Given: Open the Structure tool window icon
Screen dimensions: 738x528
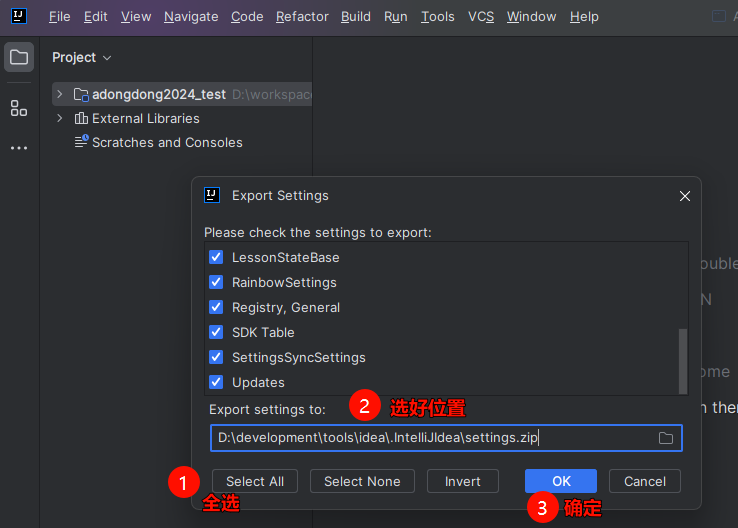Looking at the screenshot, I should tap(19, 108).
